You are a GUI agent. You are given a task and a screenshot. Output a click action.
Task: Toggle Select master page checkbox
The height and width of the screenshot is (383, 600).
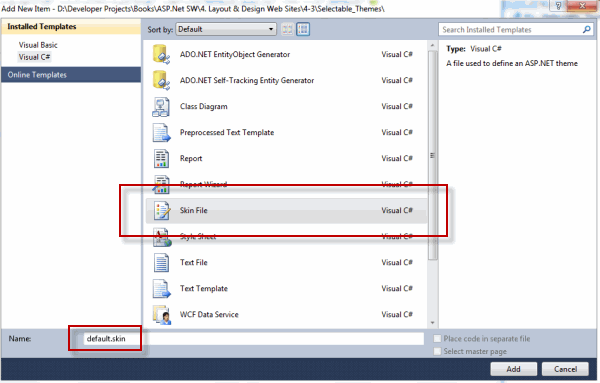pos(437,351)
